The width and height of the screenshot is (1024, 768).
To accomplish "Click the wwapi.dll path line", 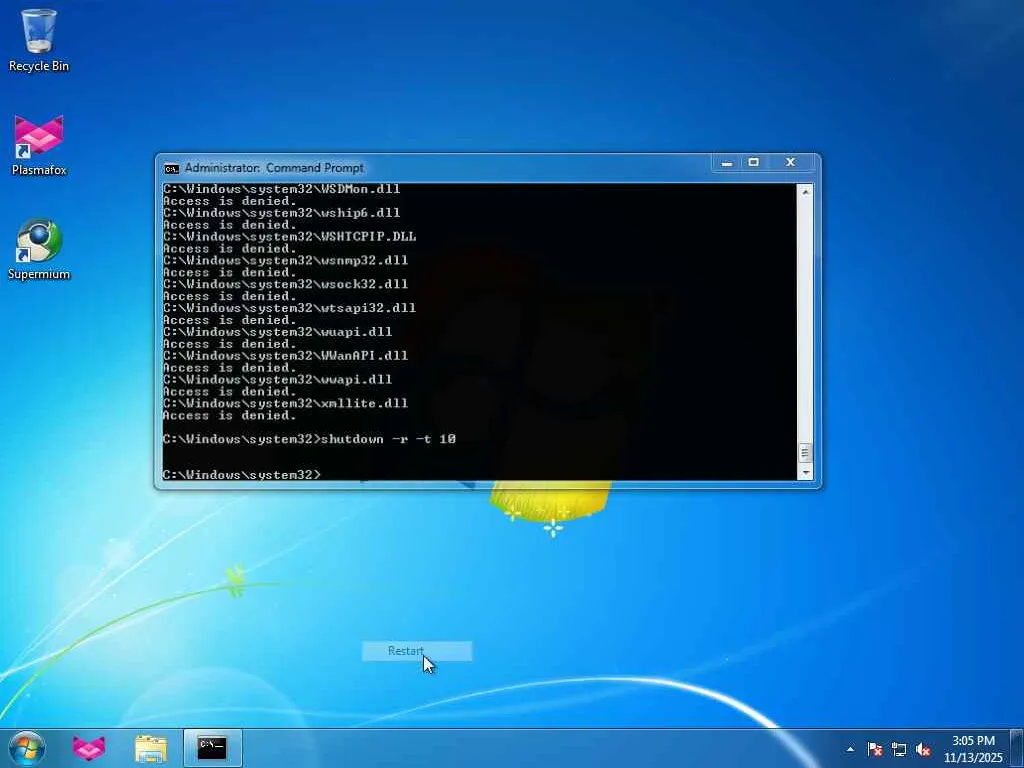I will pyautogui.click(x=278, y=379).
